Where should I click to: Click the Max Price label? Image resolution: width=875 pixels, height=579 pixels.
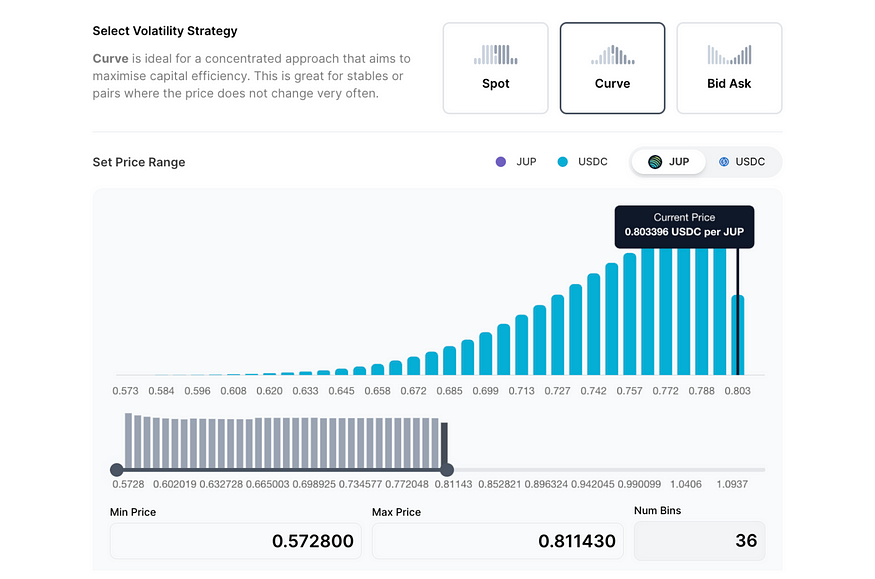click(x=396, y=512)
